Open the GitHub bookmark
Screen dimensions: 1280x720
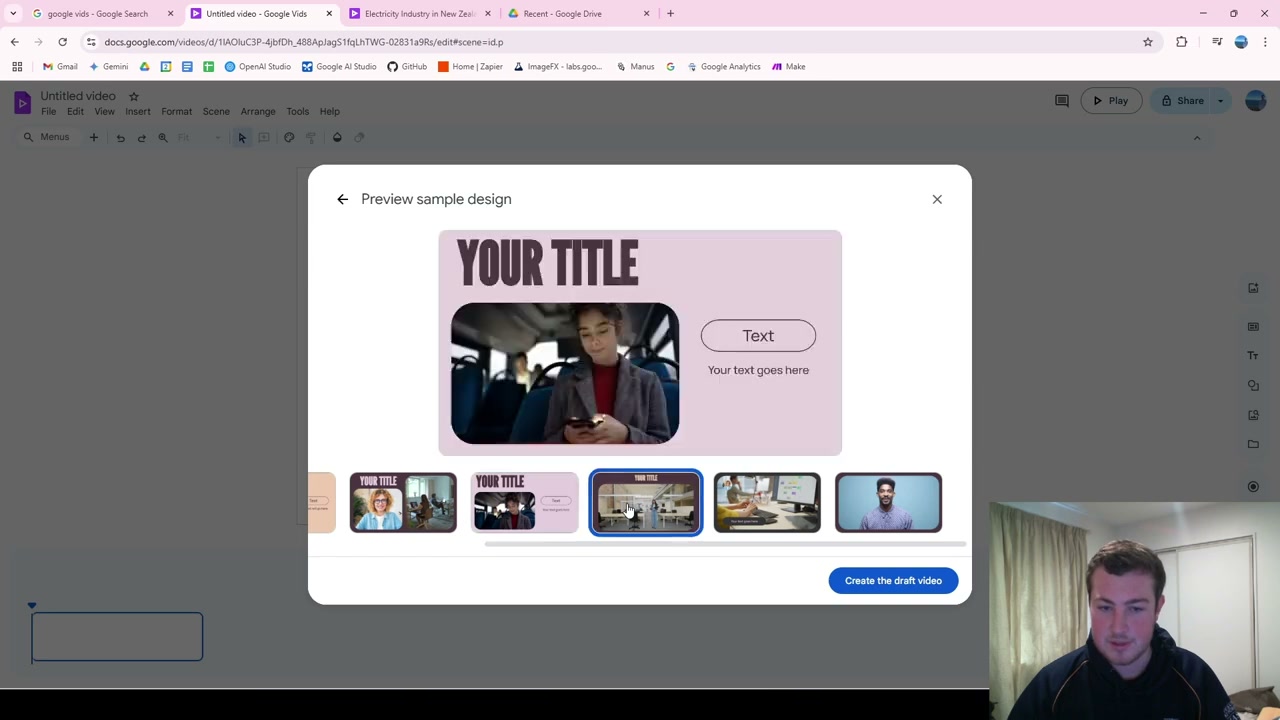click(x=407, y=67)
